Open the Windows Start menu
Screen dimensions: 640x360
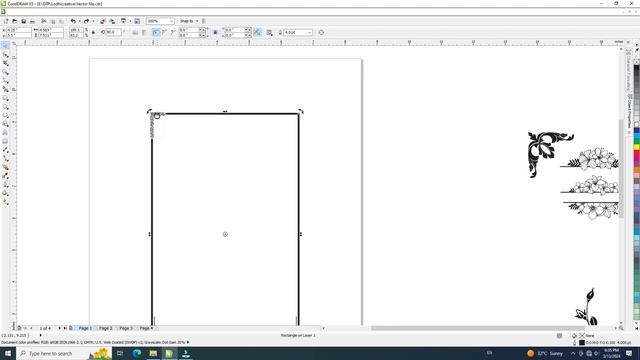pyautogui.click(x=8, y=353)
